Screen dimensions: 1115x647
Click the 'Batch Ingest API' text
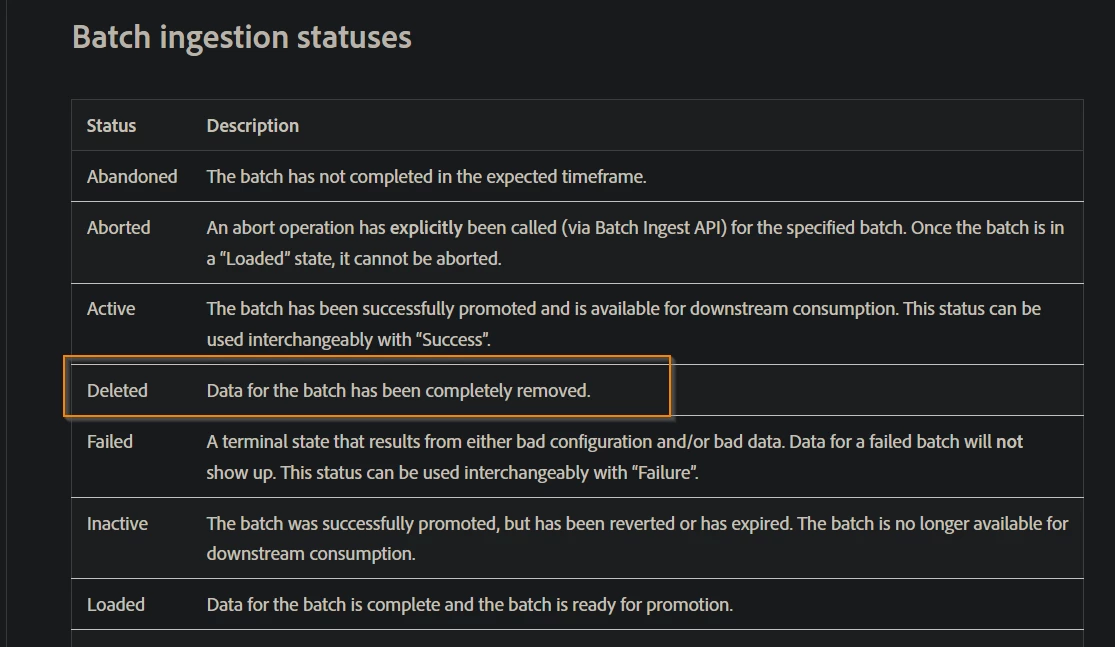coord(659,228)
